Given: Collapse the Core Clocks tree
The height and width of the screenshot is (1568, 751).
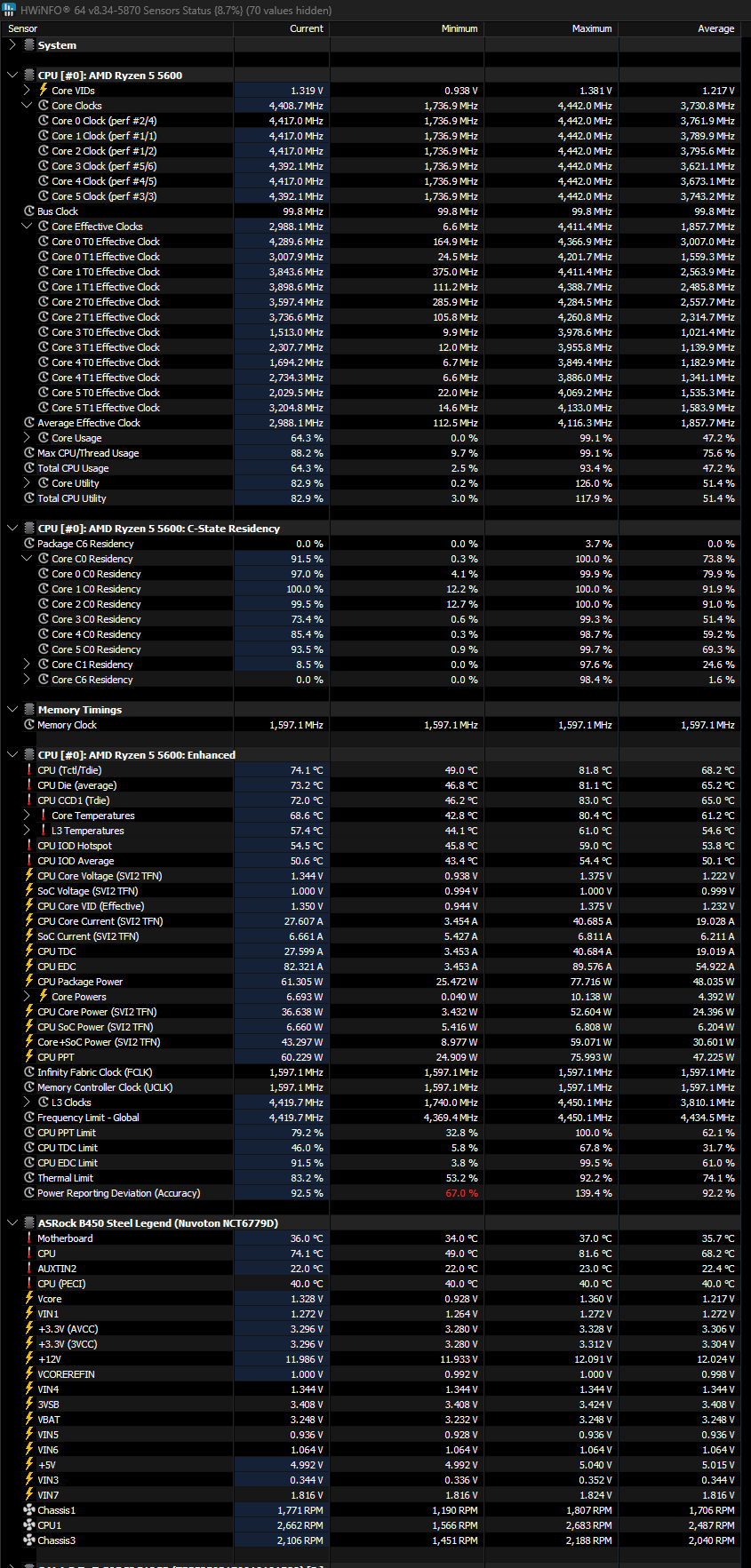Looking at the screenshot, I should 27,105.
